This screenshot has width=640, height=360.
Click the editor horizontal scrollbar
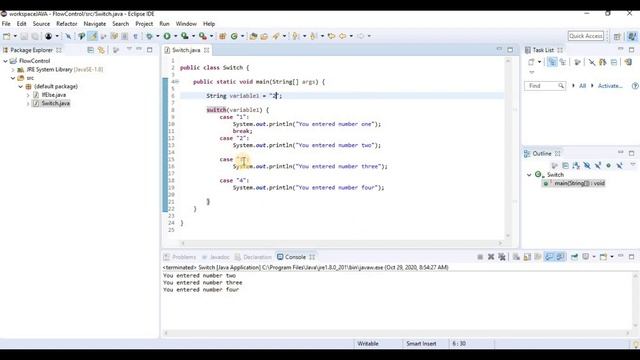pyautogui.click(x=341, y=243)
